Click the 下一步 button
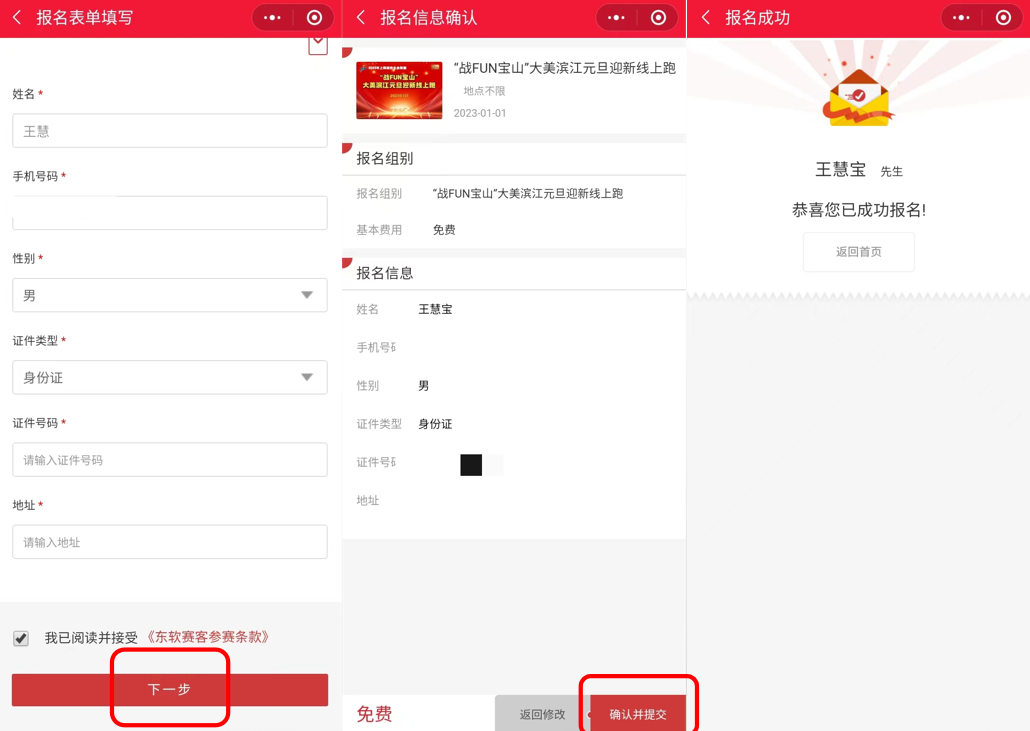This screenshot has height=731, width=1030. pyautogui.click(x=170, y=689)
